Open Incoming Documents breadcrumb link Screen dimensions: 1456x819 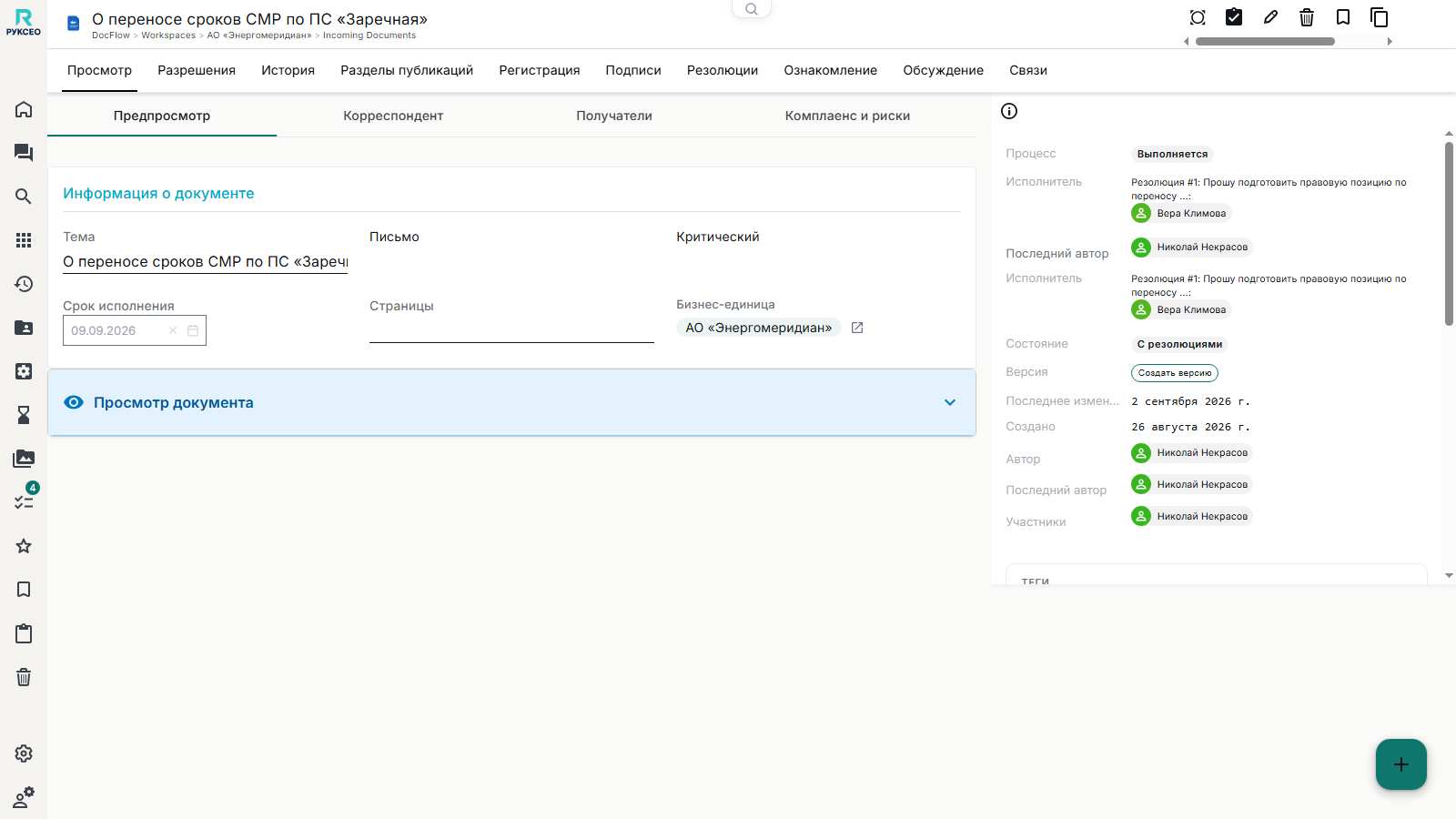[x=369, y=35]
